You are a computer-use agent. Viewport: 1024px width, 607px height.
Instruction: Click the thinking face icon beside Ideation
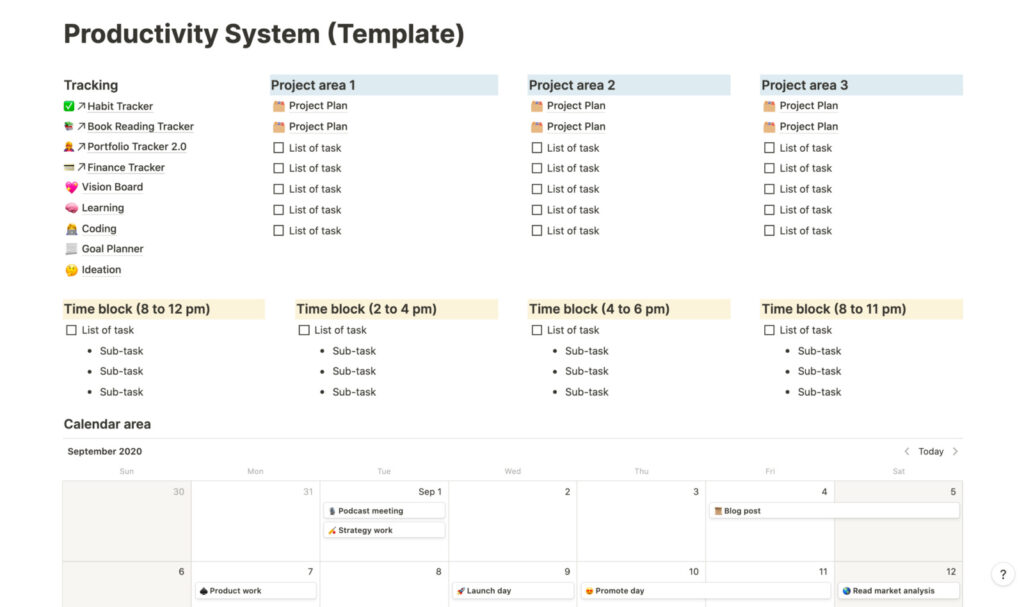(70, 270)
